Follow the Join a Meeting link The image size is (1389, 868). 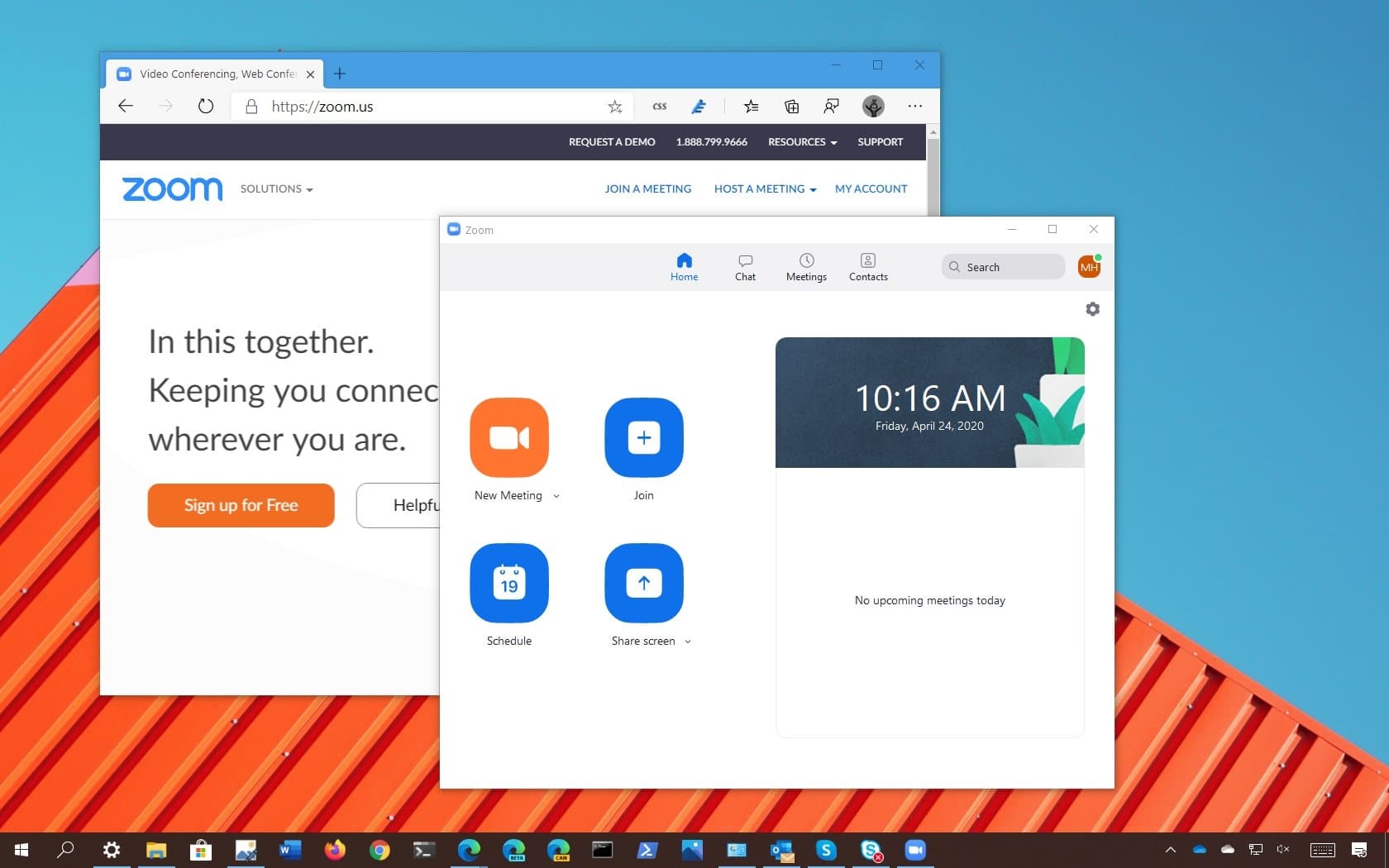coord(647,189)
